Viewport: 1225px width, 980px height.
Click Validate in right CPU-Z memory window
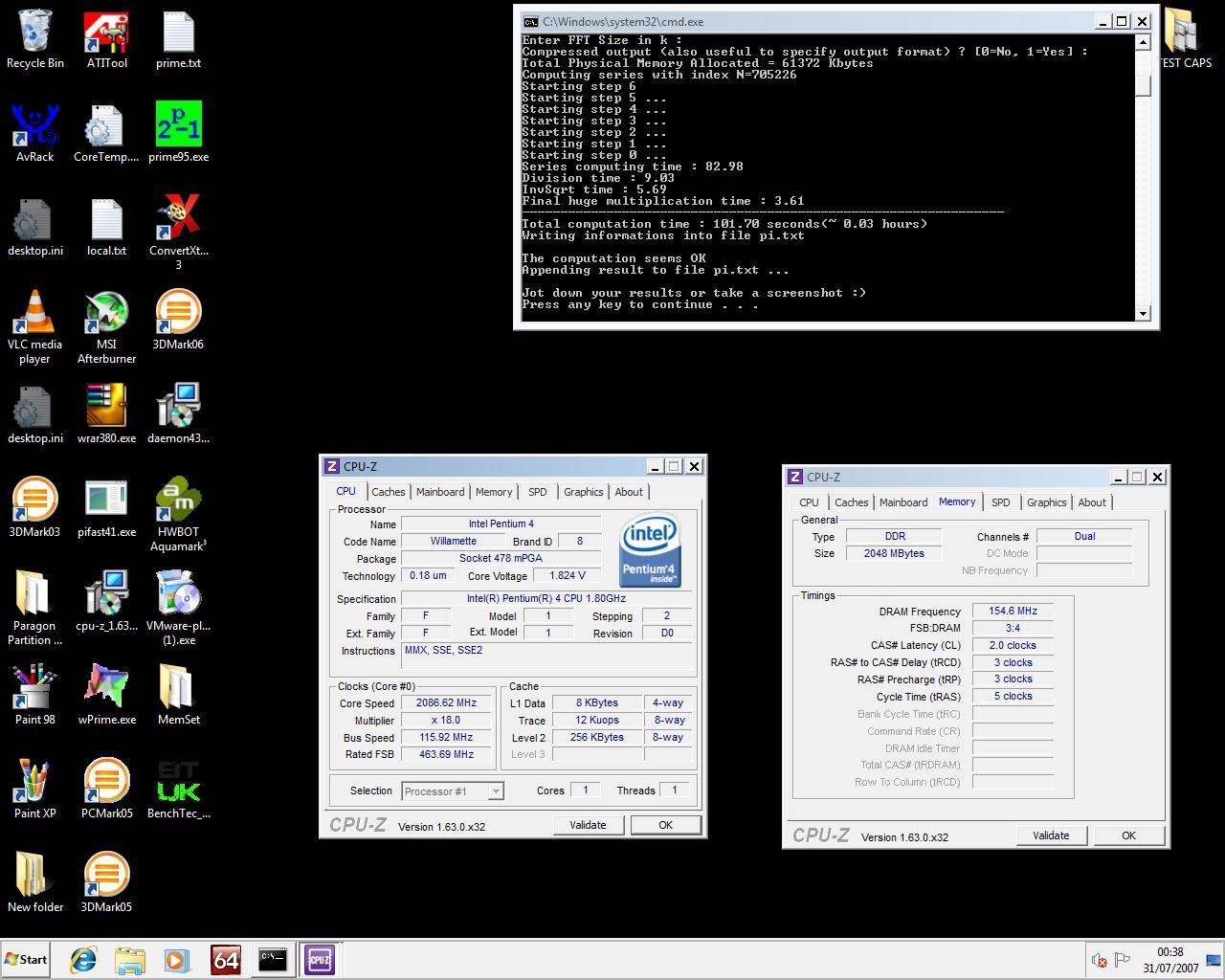pos(1051,835)
